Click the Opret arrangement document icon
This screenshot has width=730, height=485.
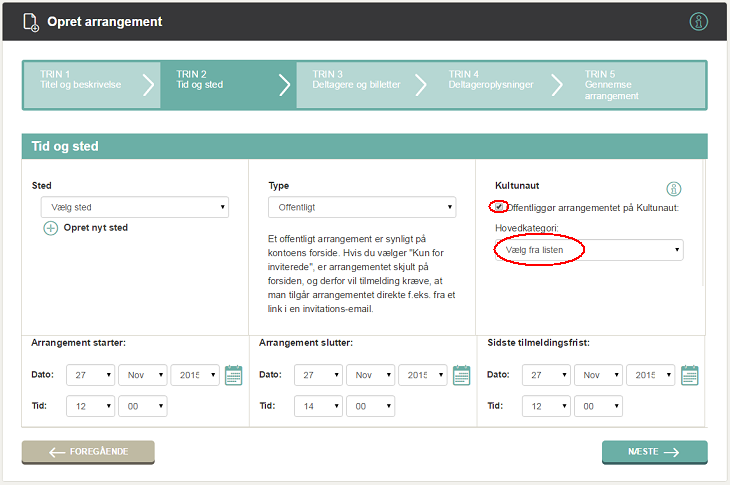31,22
